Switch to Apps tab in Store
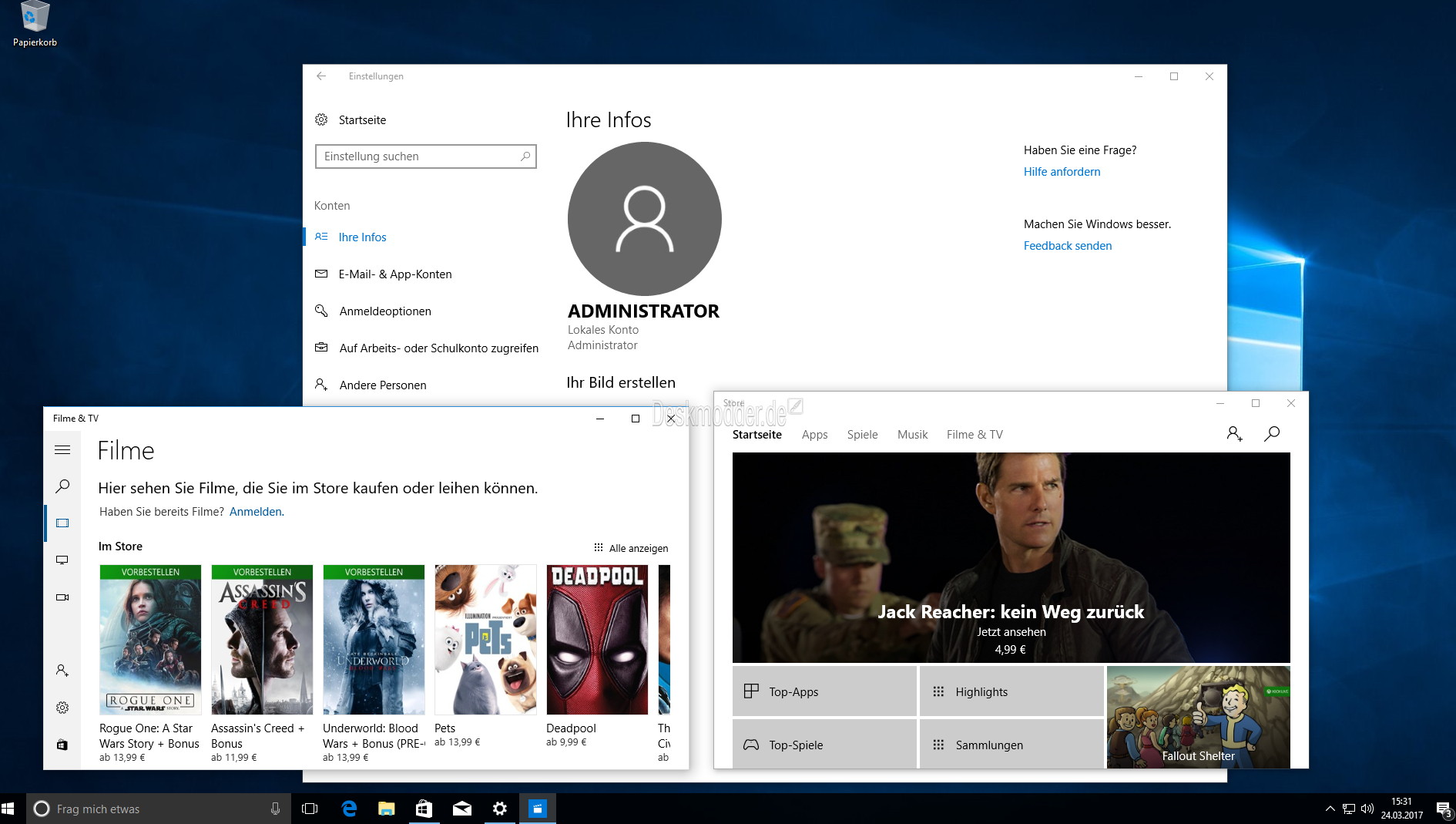The width and height of the screenshot is (1456, 824). pos(814,434)
